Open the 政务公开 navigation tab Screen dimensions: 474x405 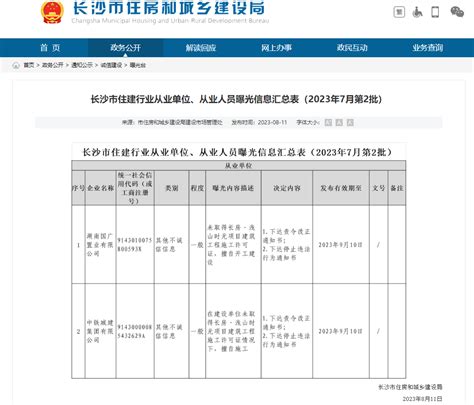125,48
